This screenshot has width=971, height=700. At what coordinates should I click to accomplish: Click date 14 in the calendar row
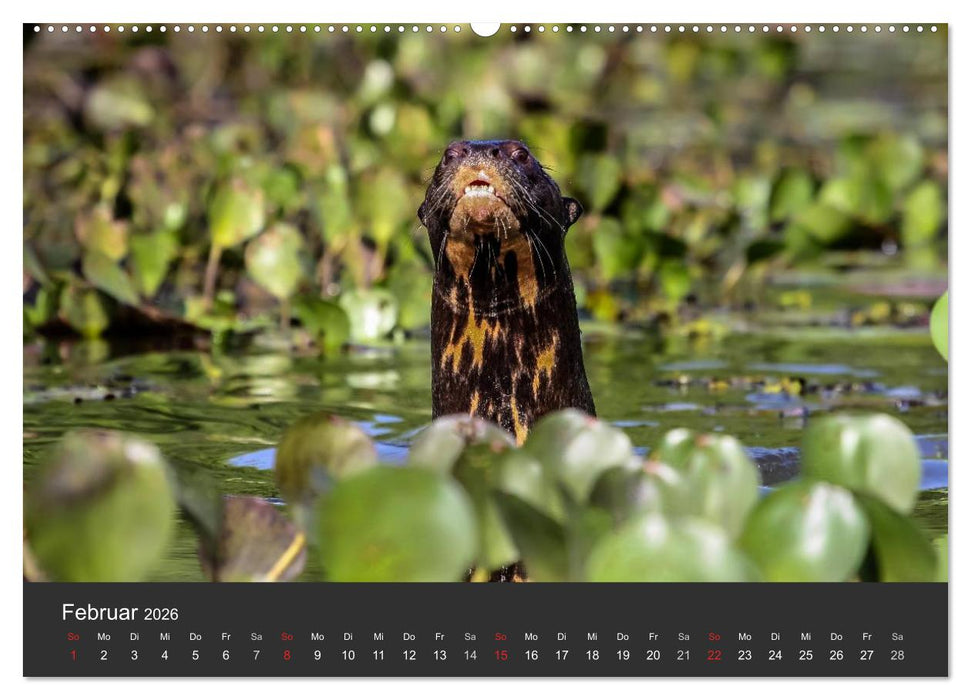coord(470,655)
